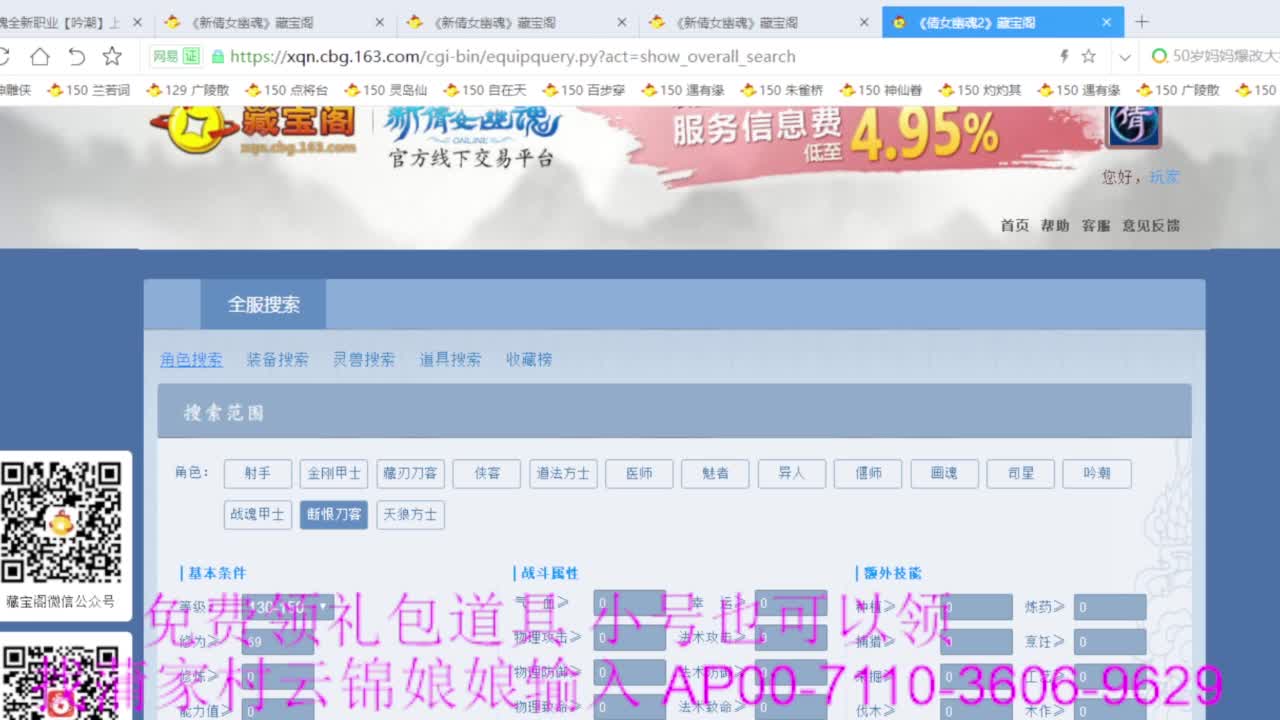Open the 收藏榜 sub-tab

[x=529, y=359]
